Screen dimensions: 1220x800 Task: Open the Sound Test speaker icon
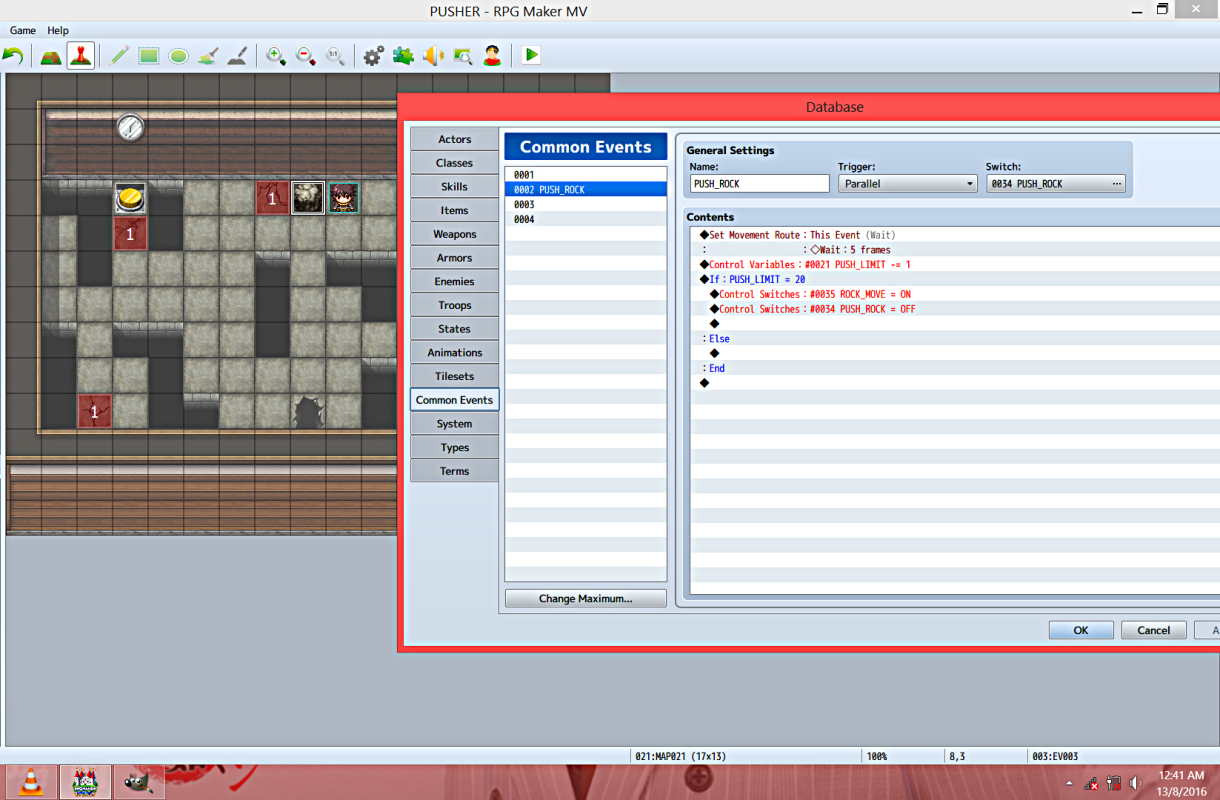click(433, 56)
